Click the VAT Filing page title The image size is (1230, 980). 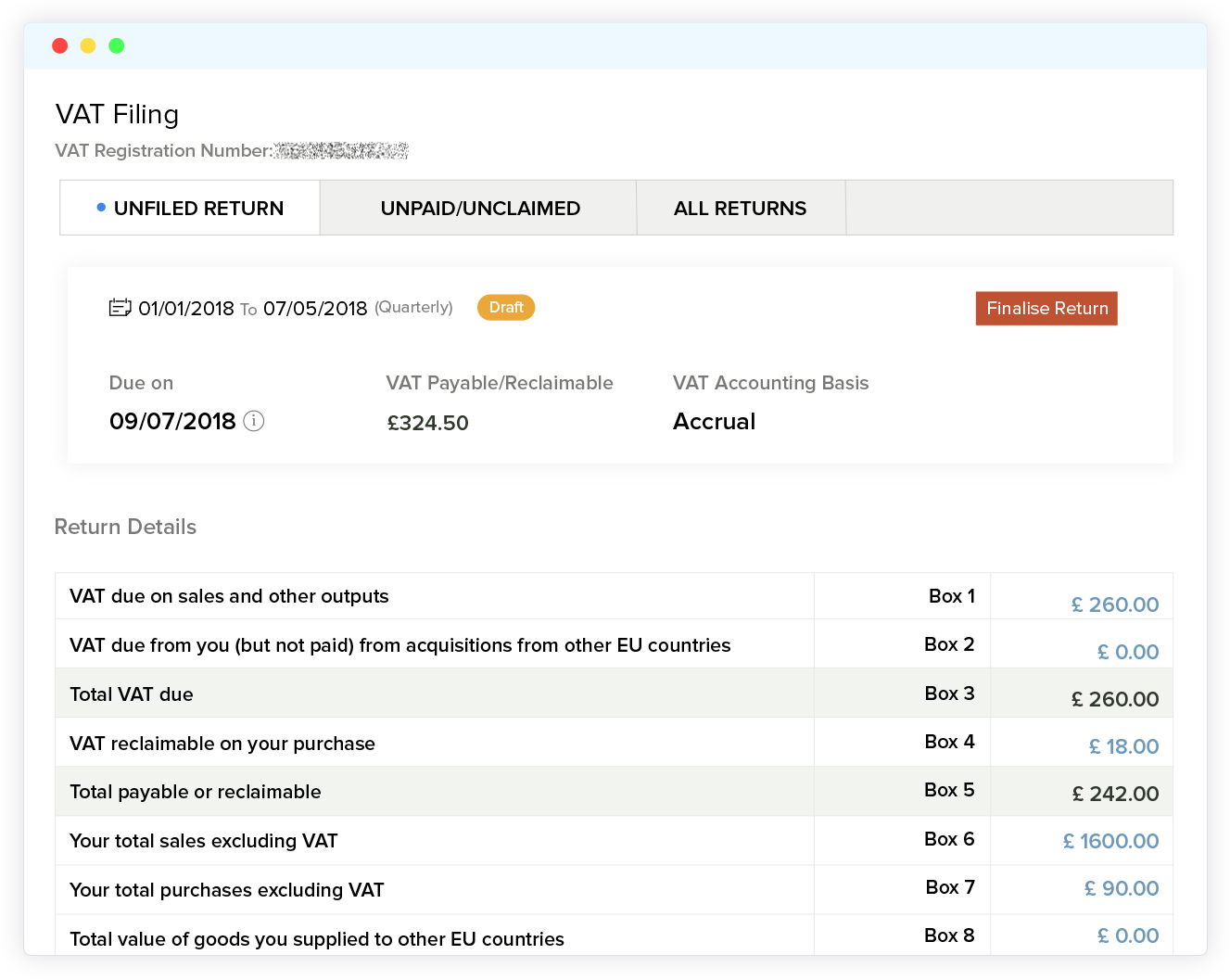(x=117, y=114)
